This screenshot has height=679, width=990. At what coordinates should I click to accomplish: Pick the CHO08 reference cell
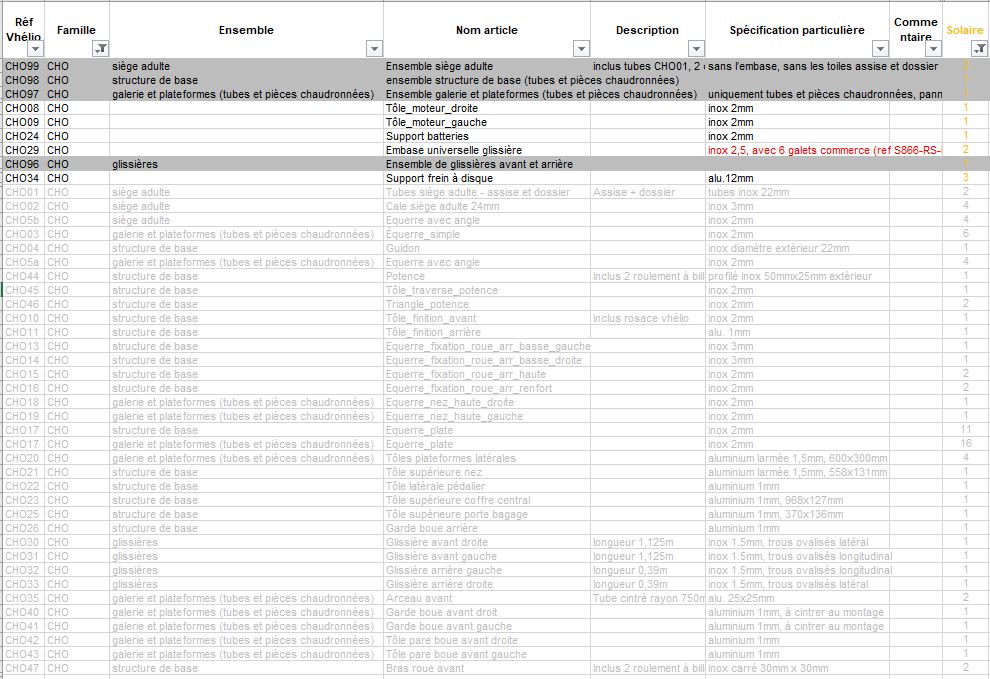23,108
